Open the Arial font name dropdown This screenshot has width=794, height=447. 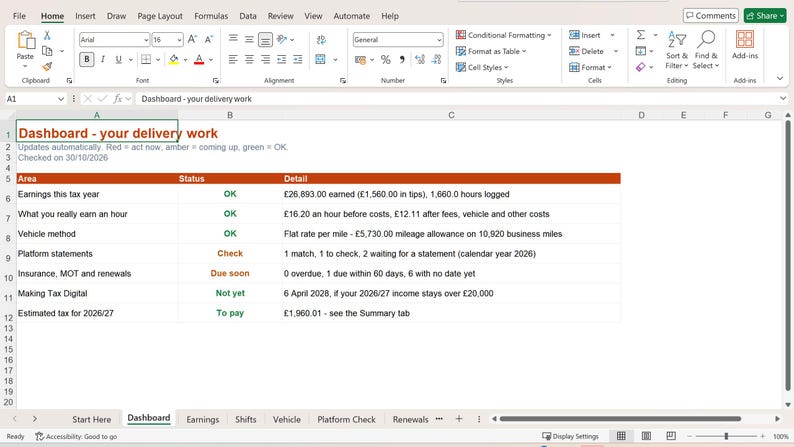[146, 39]
